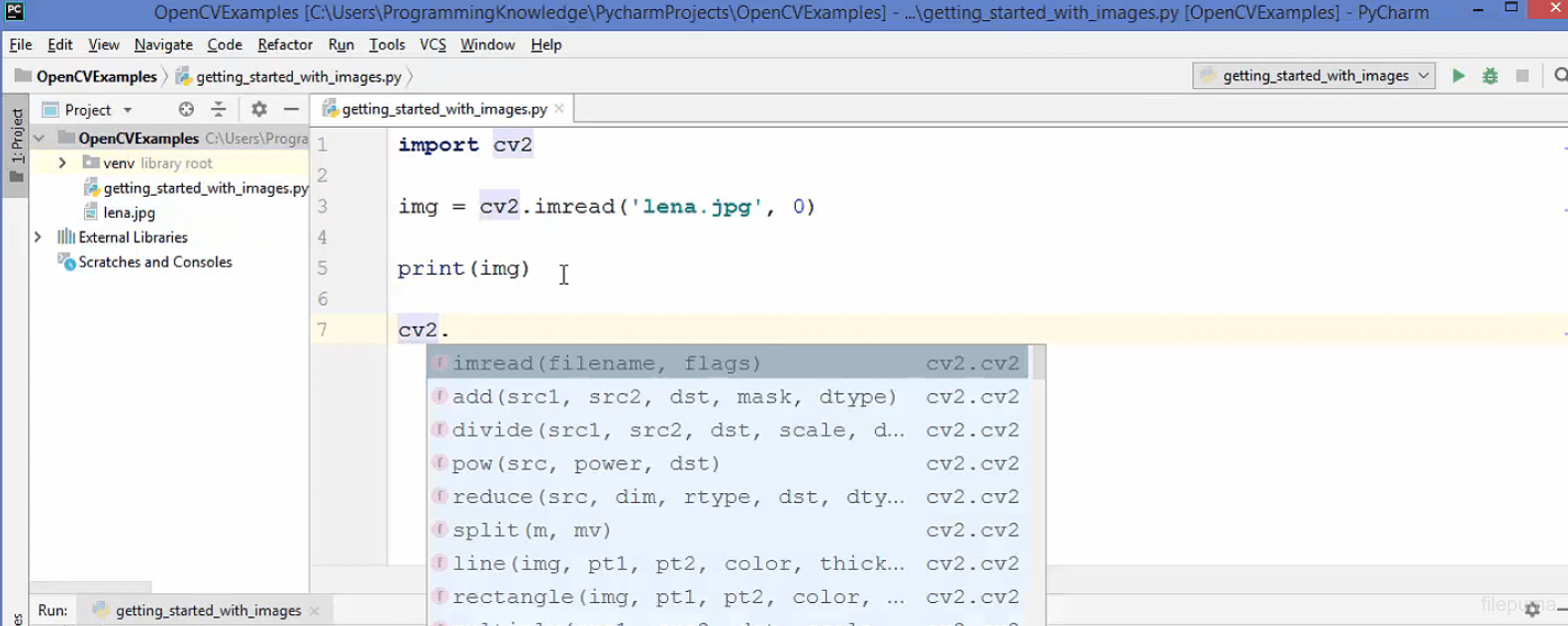The height and width of the screenshot is (626, 1568).
Task: Expand the venv library root folder
Action: pyautogui.click(x=62, y=163)
